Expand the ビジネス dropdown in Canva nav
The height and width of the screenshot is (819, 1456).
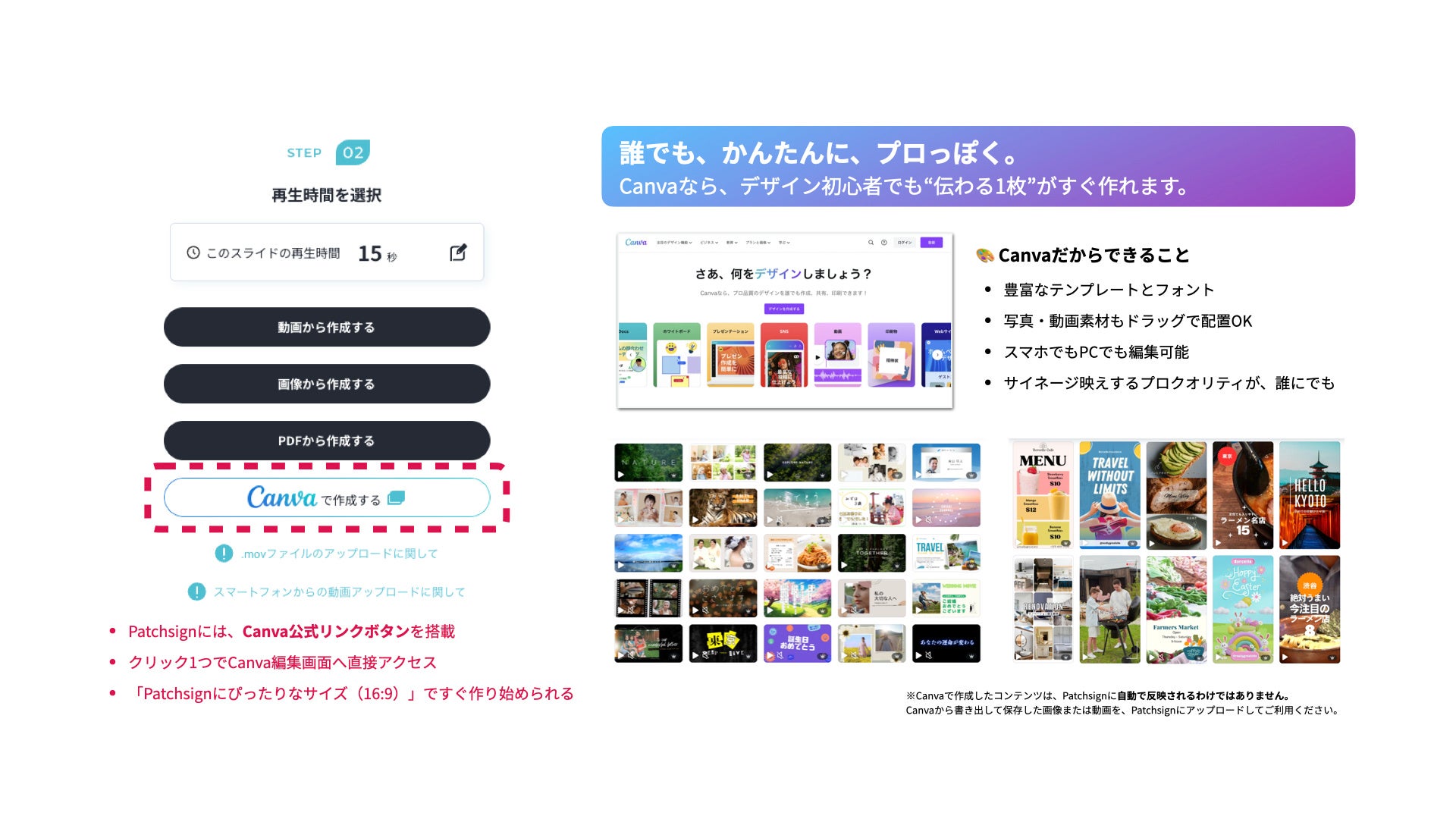pyautogui.click(x=709, y=243)
